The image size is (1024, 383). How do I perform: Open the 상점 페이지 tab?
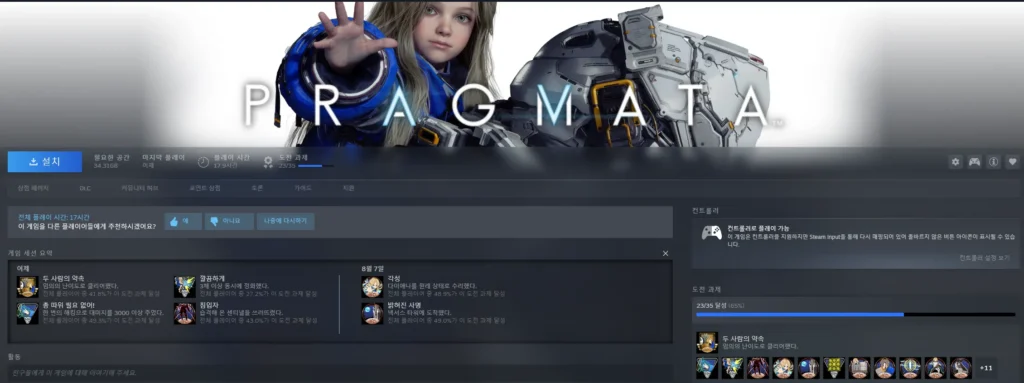pos(33,188)
